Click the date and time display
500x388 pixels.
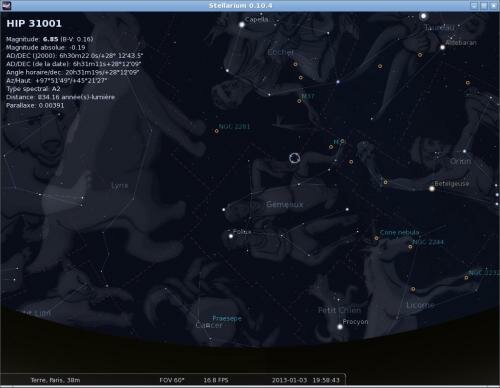[305, 380]
